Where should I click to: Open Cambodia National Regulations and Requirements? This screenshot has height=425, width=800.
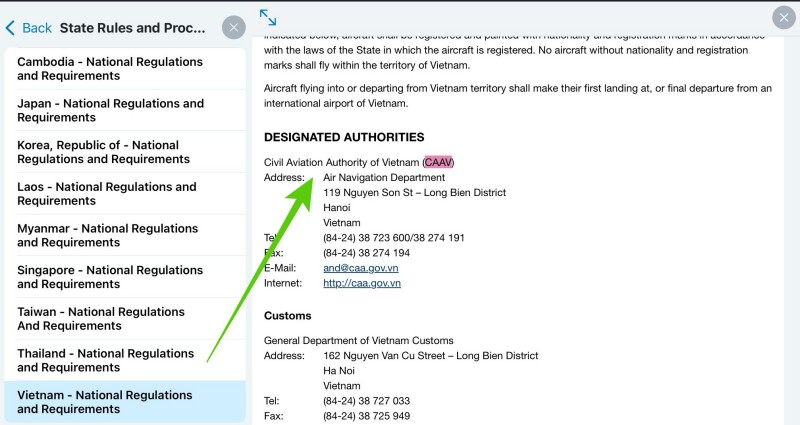pos(110,69)
